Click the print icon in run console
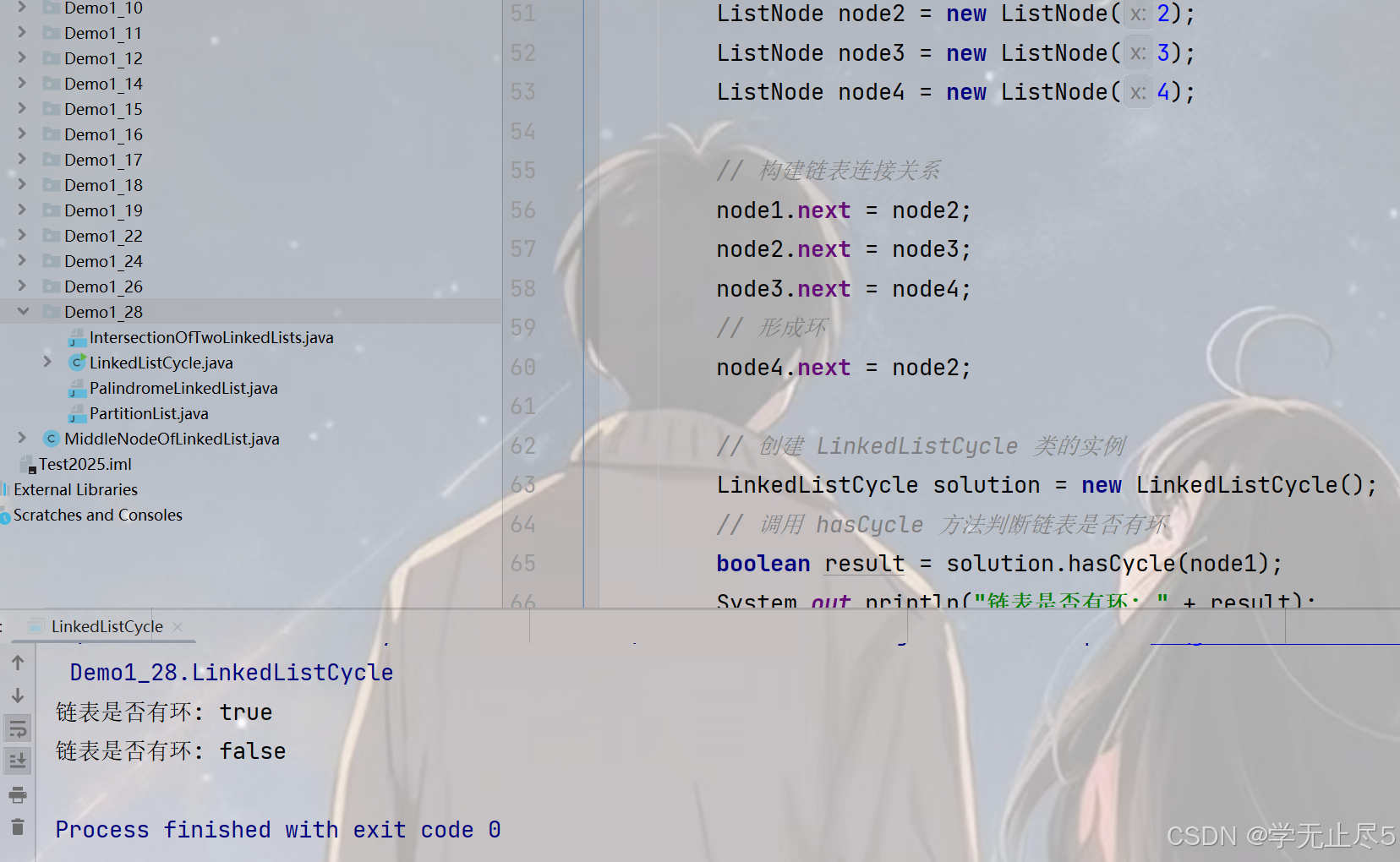Image resolution: width=1400 pixels, height=862 pixels. tap(18, 794)
